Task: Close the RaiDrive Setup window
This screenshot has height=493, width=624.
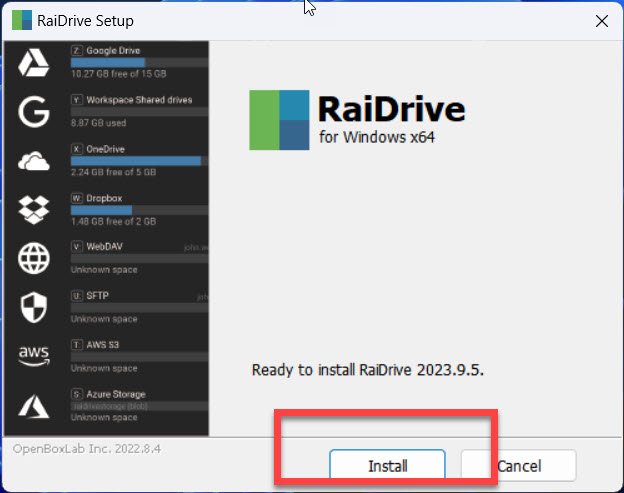Action: [x=602, y=21]
